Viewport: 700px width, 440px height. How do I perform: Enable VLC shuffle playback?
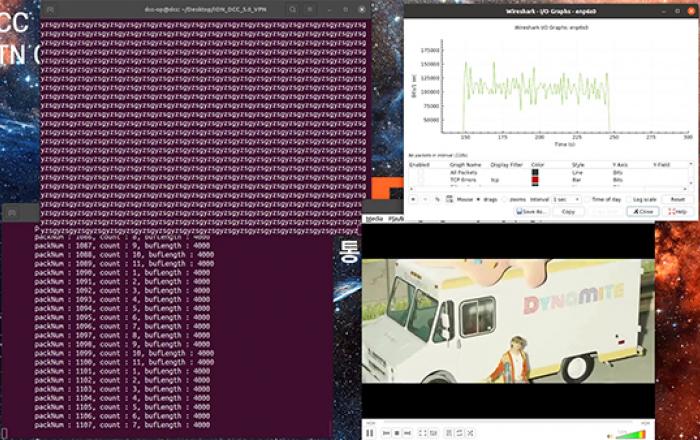point(470,433)
